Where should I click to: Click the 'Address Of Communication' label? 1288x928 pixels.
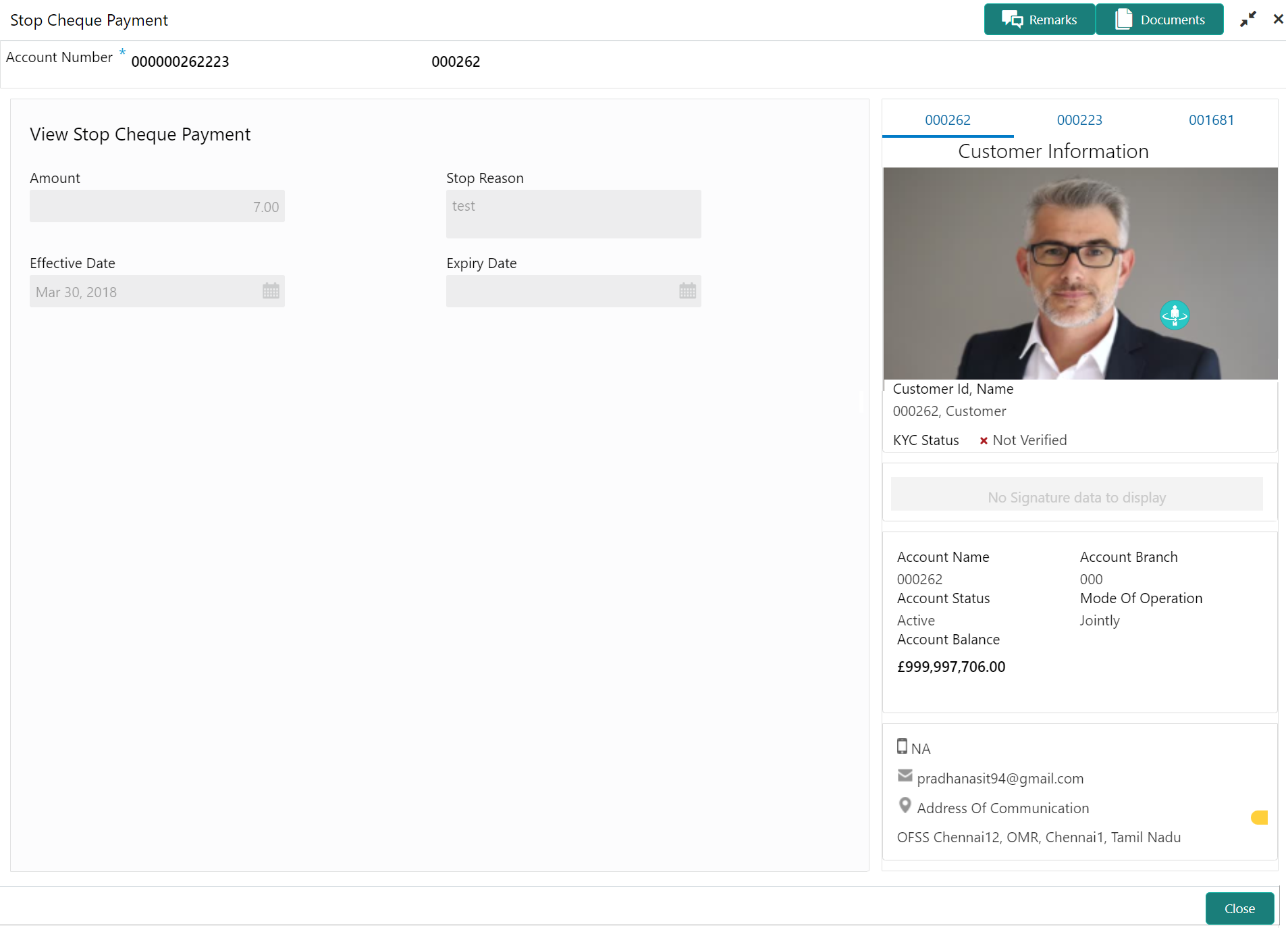coord(1003,808)
